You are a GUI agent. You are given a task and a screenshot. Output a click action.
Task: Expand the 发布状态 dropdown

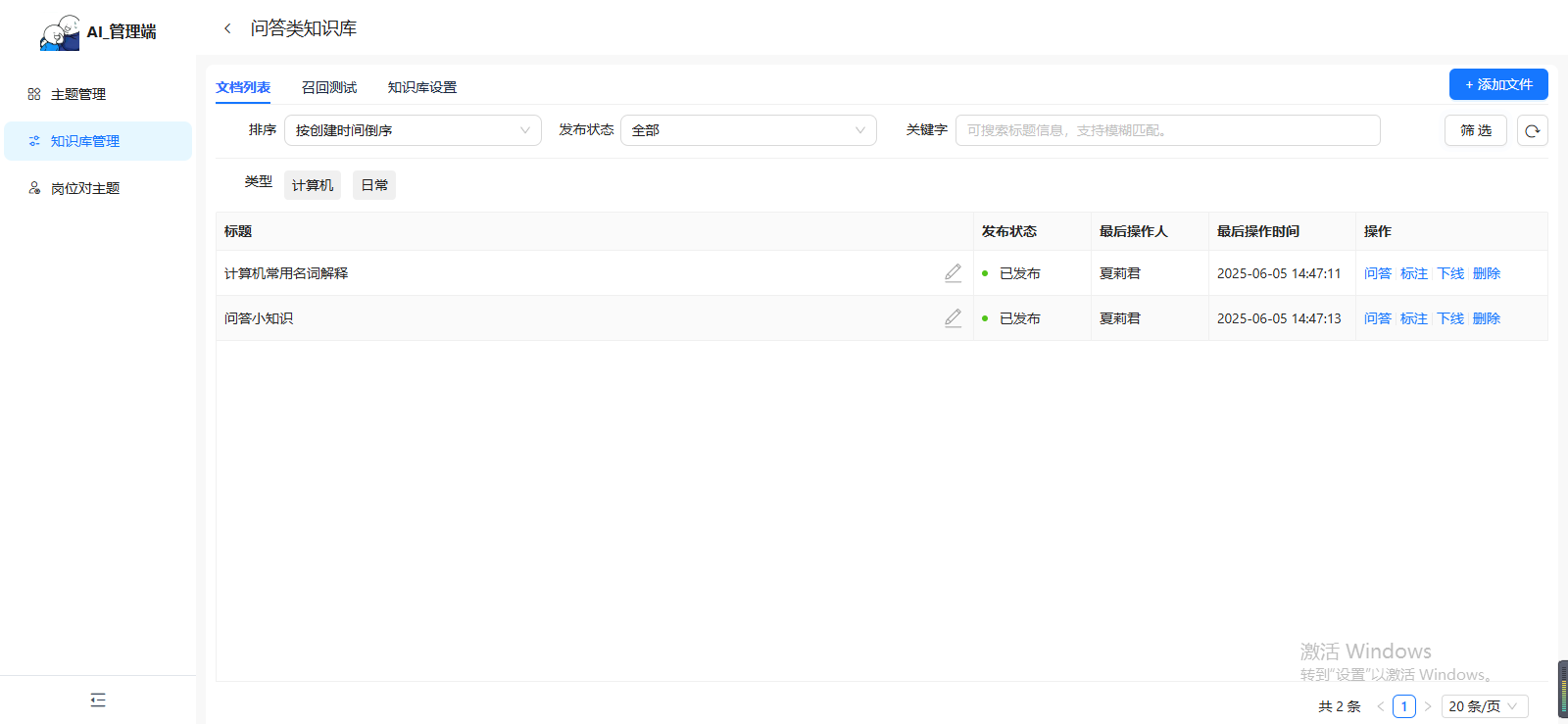click(x=748, y=130)
